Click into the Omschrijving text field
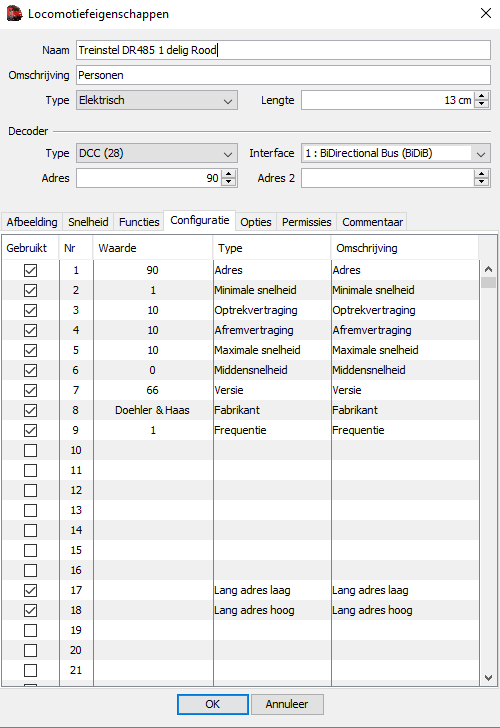Viewport: 500px width, 728px height. click(283, 75)
